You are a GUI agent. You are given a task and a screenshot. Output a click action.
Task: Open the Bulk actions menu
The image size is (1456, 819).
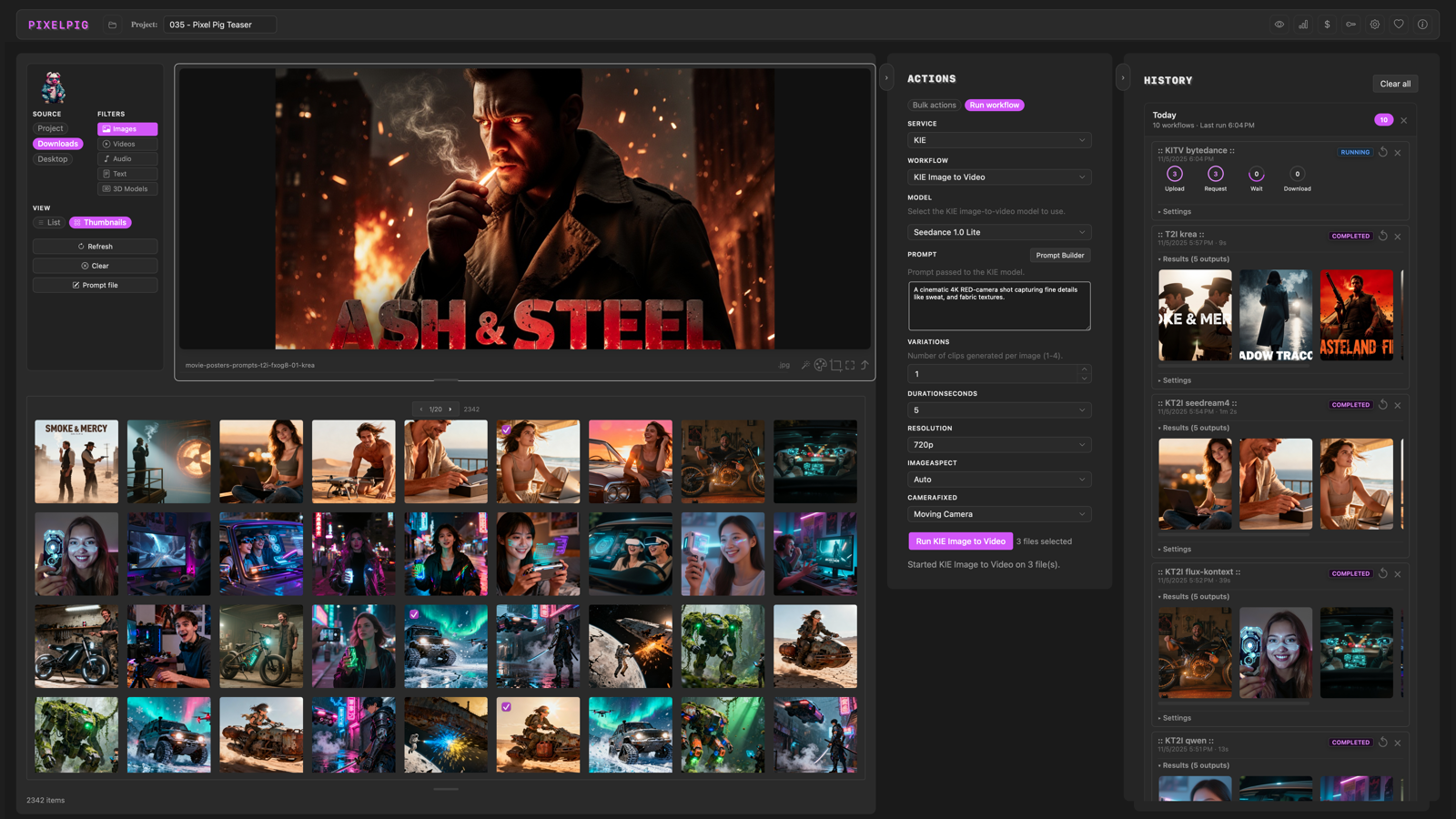click(933, 105)
